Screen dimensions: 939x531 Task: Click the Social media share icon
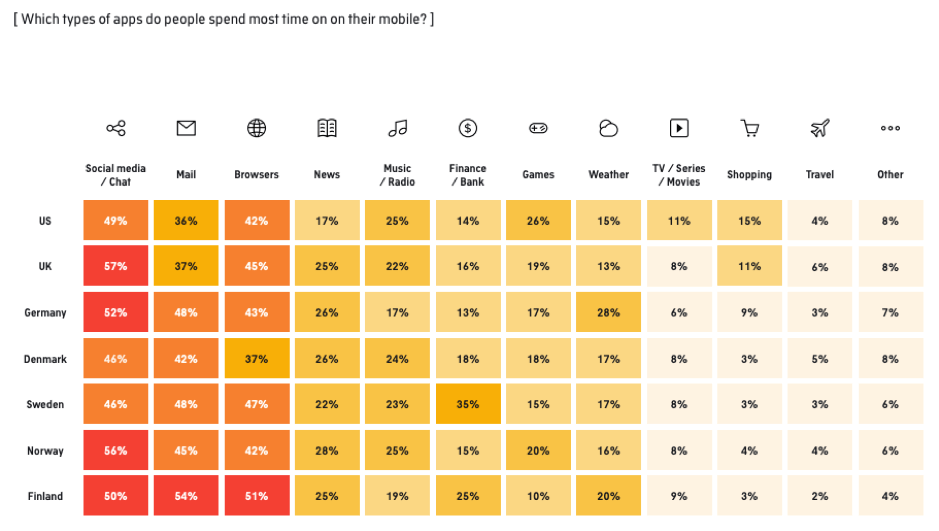(116, 128)
